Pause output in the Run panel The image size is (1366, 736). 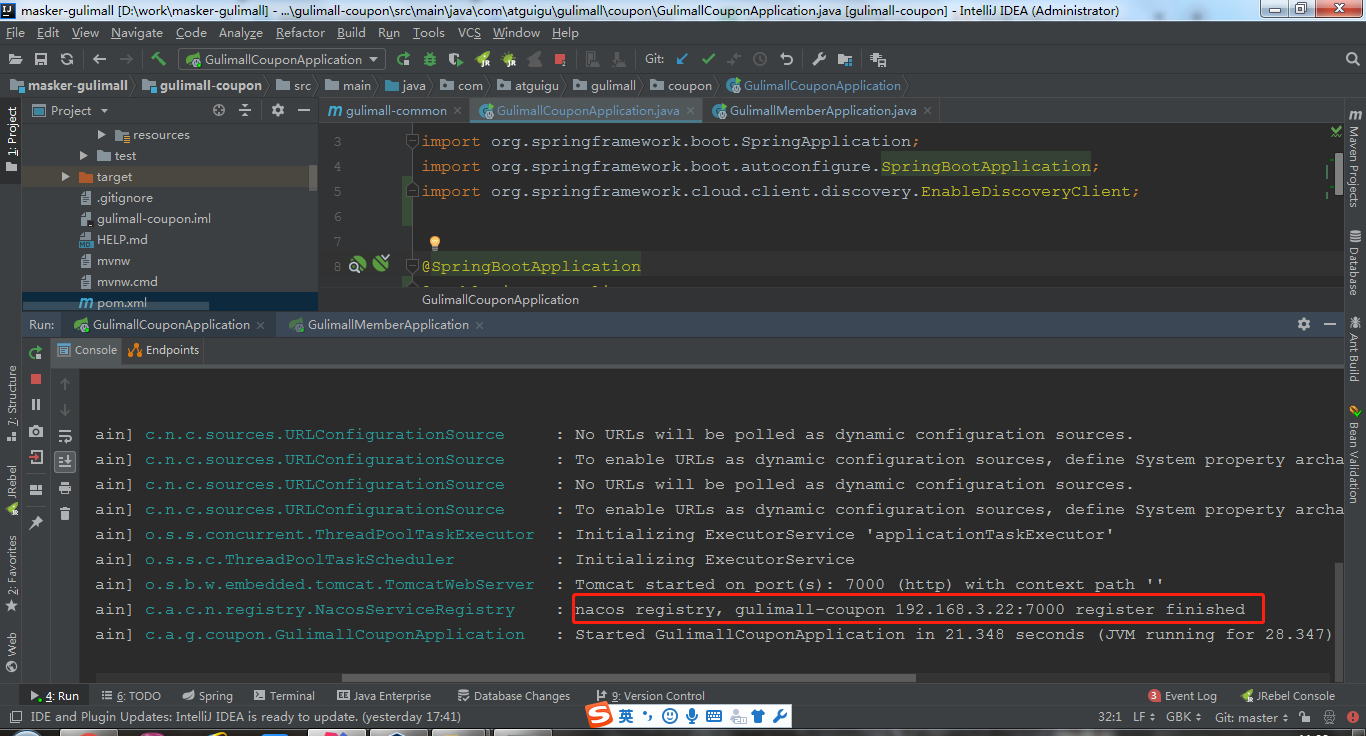click(x=36, y=405)
